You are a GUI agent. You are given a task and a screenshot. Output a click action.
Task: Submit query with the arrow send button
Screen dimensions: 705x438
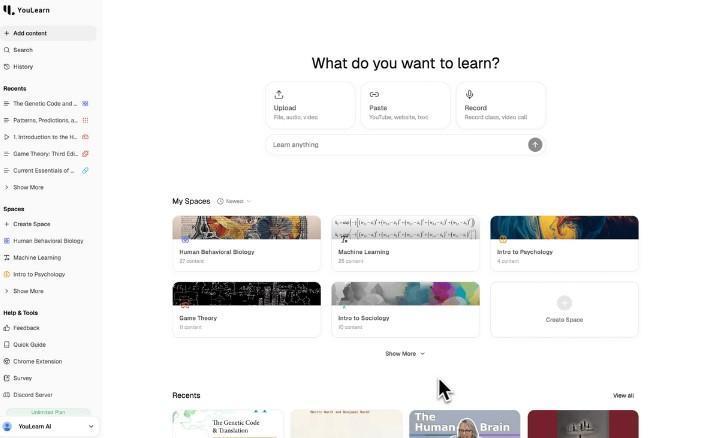535,145
